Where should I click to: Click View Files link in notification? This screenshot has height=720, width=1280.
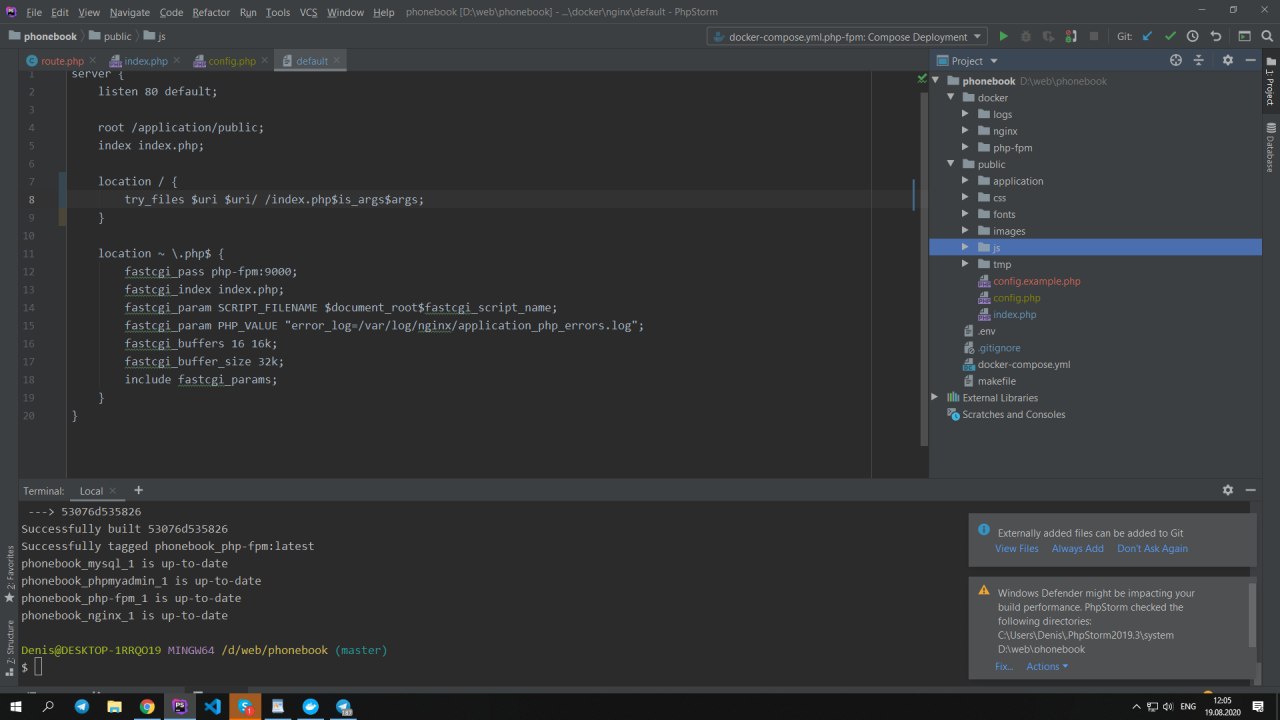[1016, 548]
